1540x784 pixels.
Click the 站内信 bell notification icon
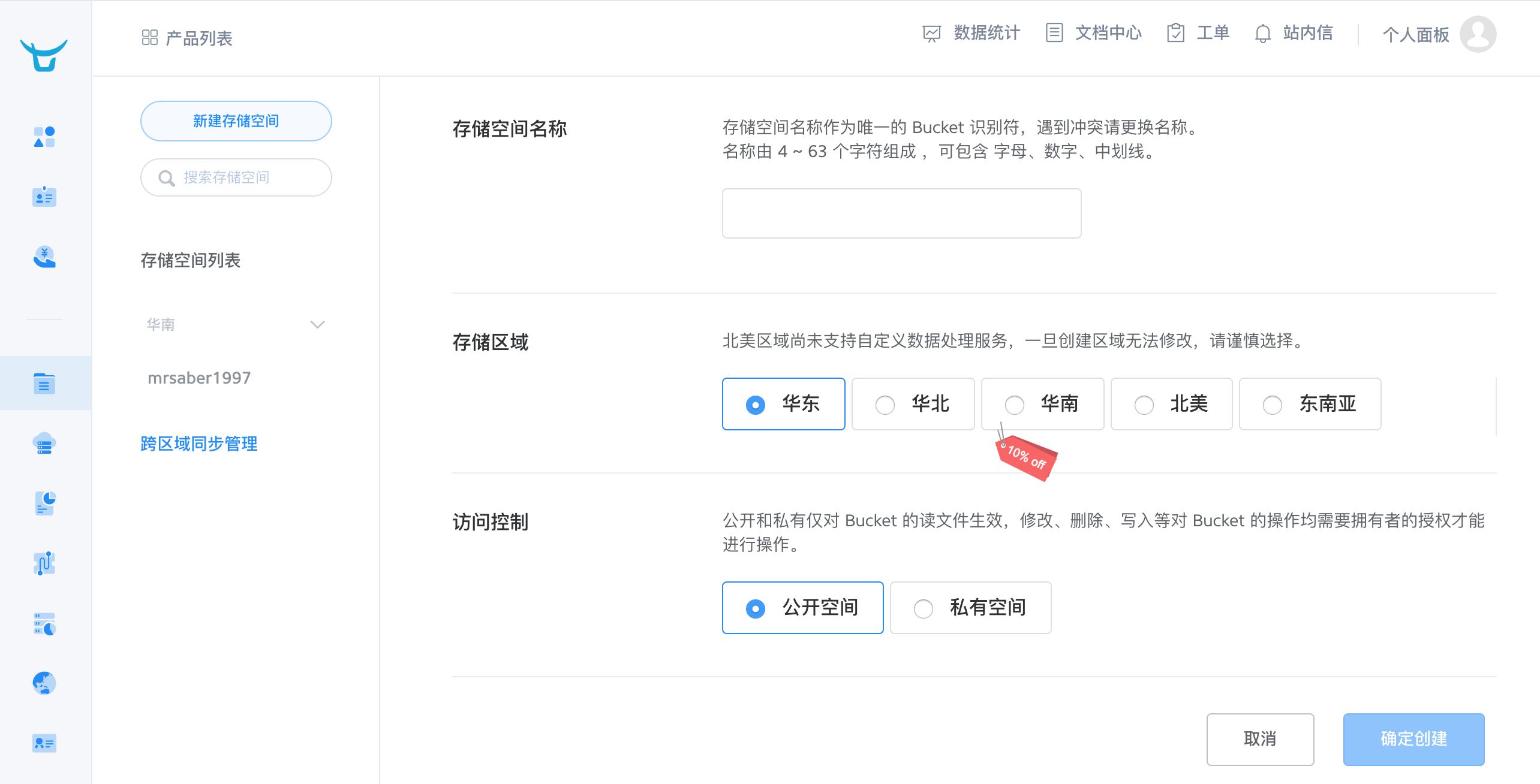pyautogui.click(x=1262, y=34)
